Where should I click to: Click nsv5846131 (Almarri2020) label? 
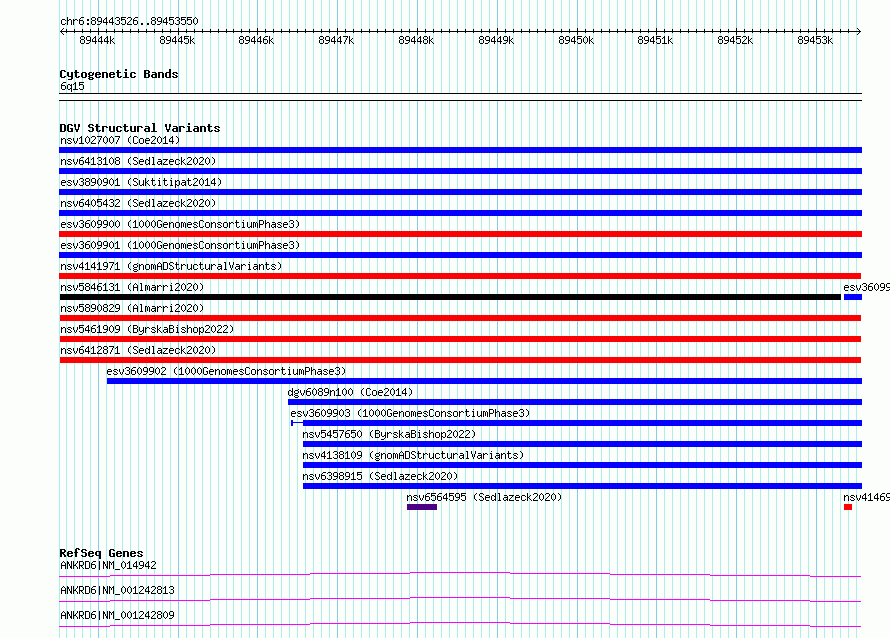click(132, 287)
